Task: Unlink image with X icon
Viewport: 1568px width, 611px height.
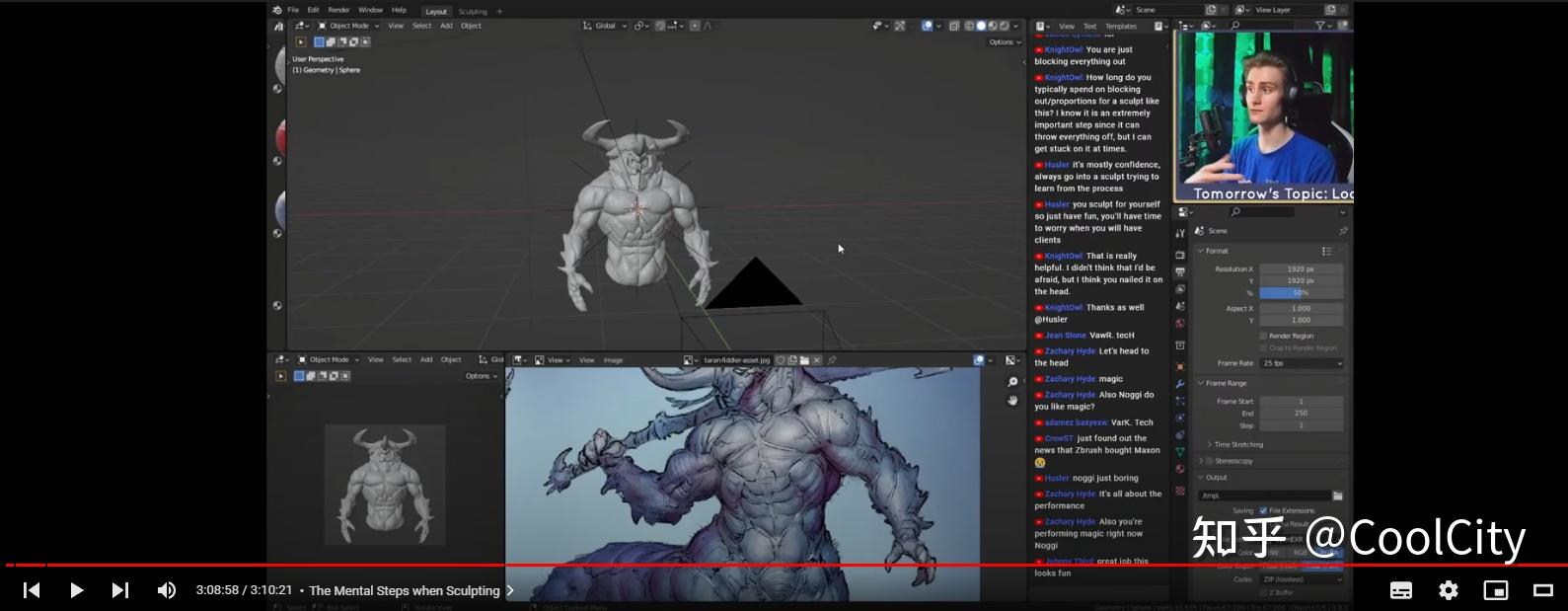Action: (817, 360)
